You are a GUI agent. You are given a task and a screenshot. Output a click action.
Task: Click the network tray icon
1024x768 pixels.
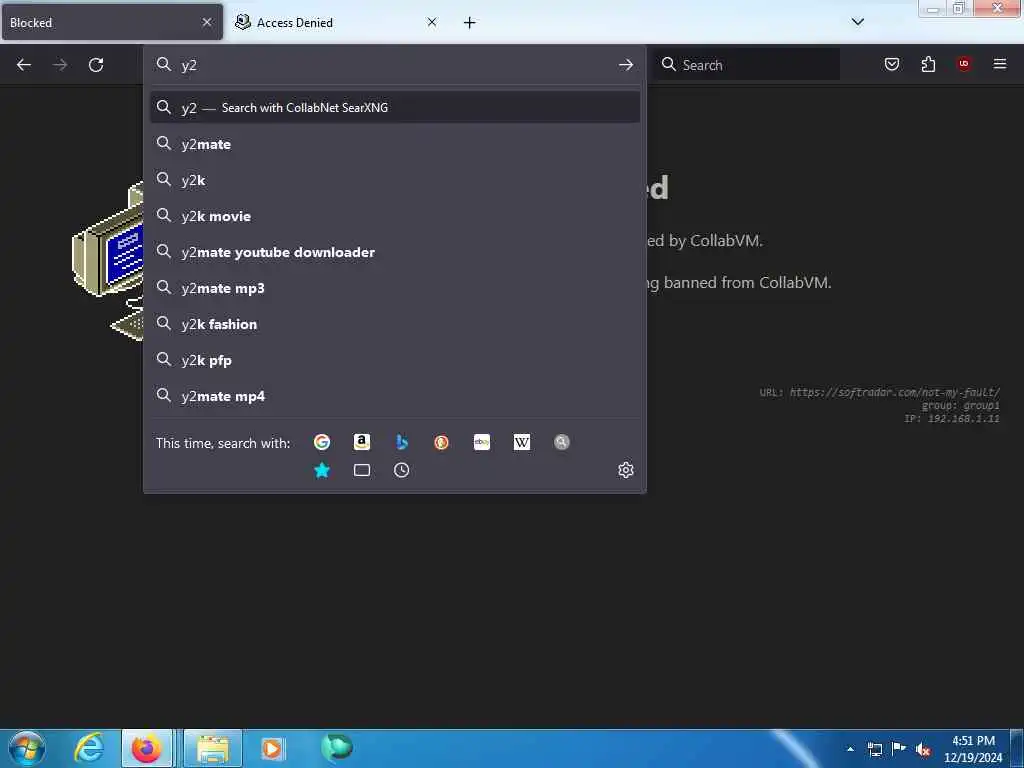[874, 749]
